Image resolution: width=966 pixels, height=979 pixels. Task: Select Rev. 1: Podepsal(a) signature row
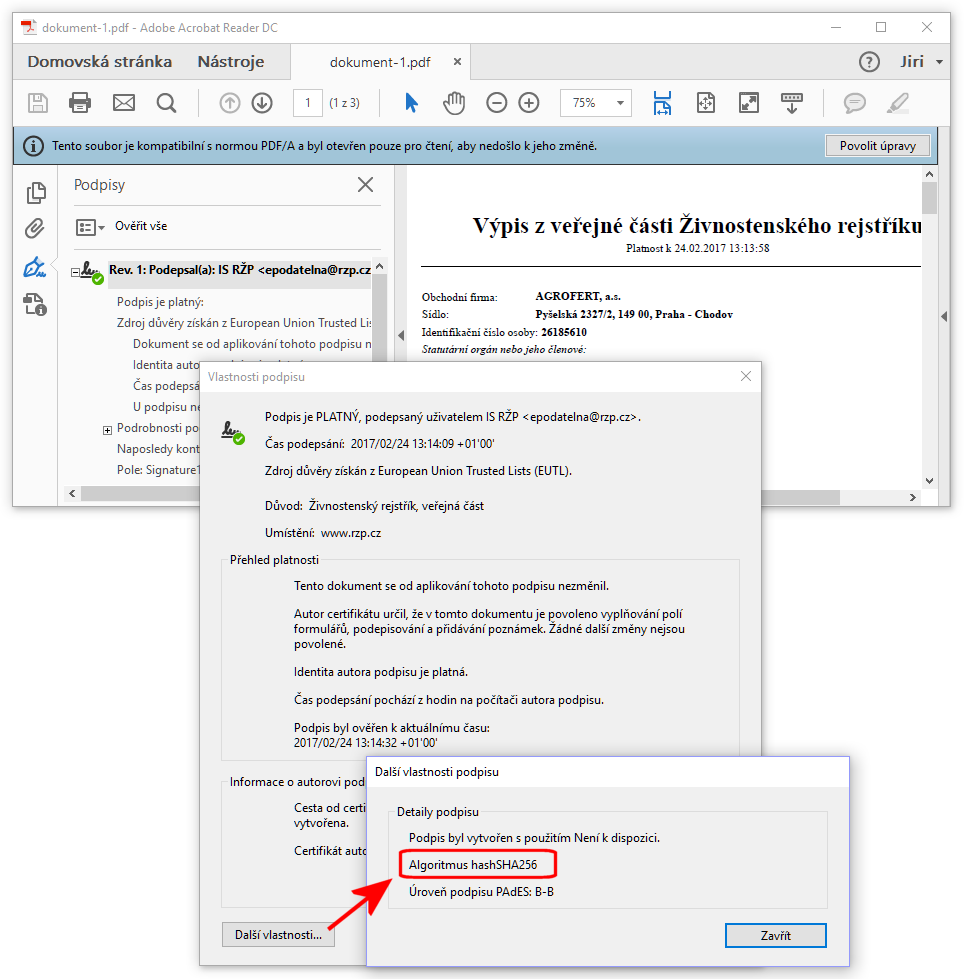[x=240, y=270]
